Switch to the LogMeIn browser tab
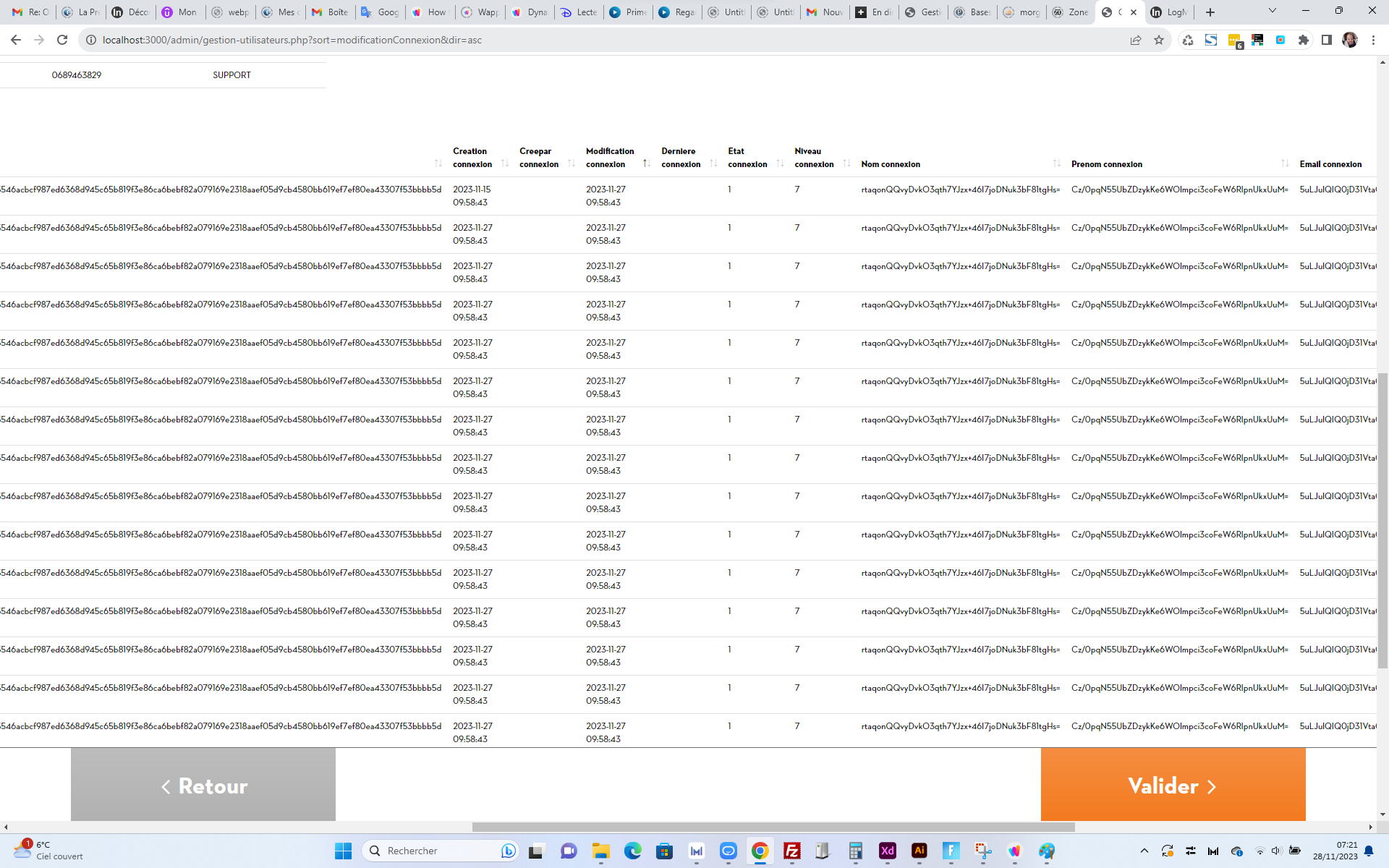 tap(1169, 12)
